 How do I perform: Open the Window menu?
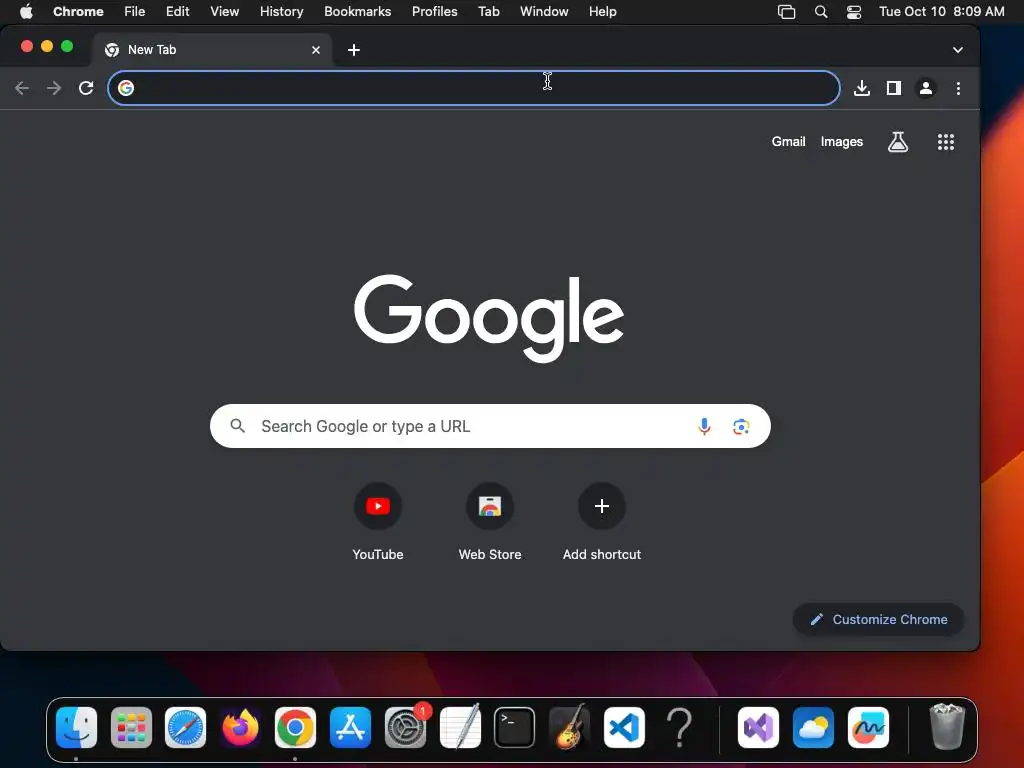(544, 11)
